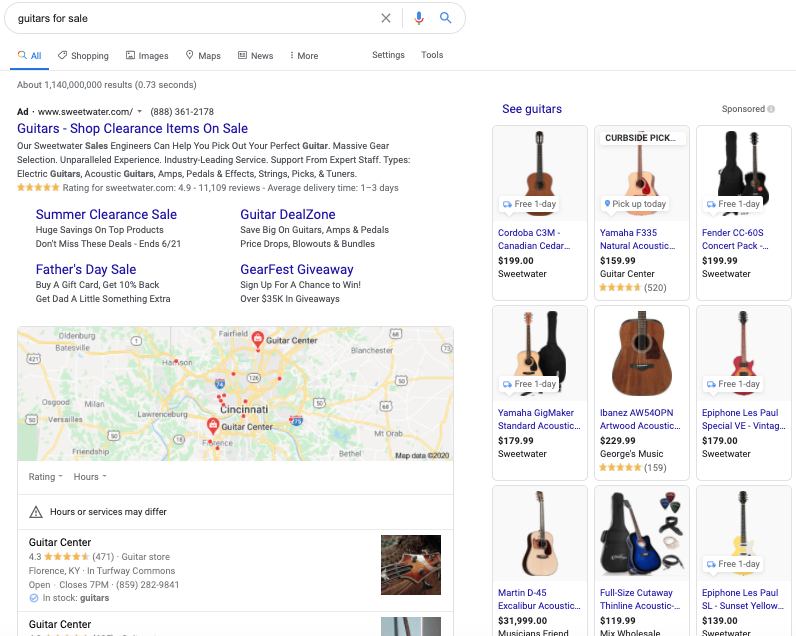
Task: Open the Epiphone Les Paul SL Sunset Yellow link
Action: (743, 599)
